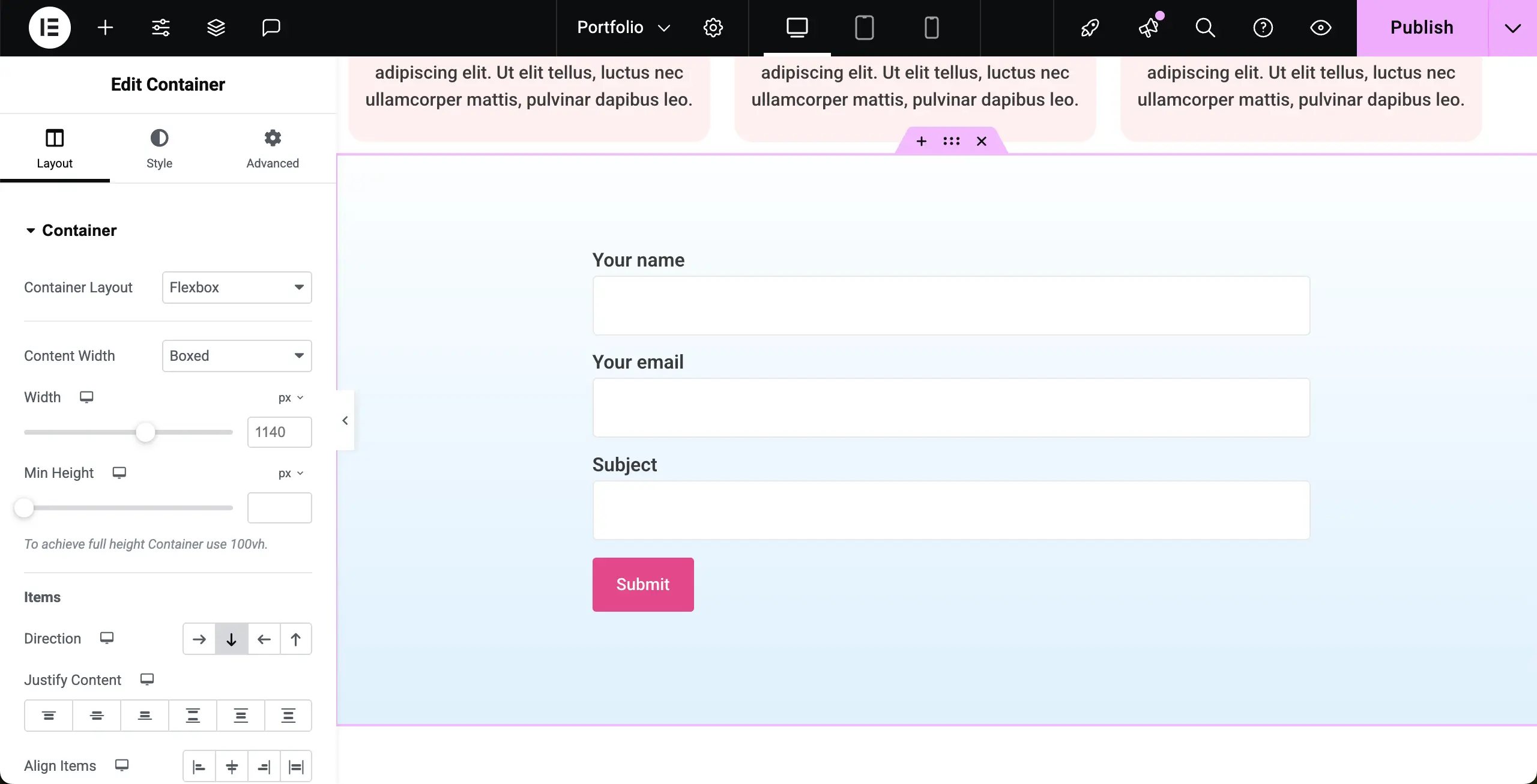Switch to the Advanced tab
This screenshot has height=784, width=1537.
click(x=273, y=148)
